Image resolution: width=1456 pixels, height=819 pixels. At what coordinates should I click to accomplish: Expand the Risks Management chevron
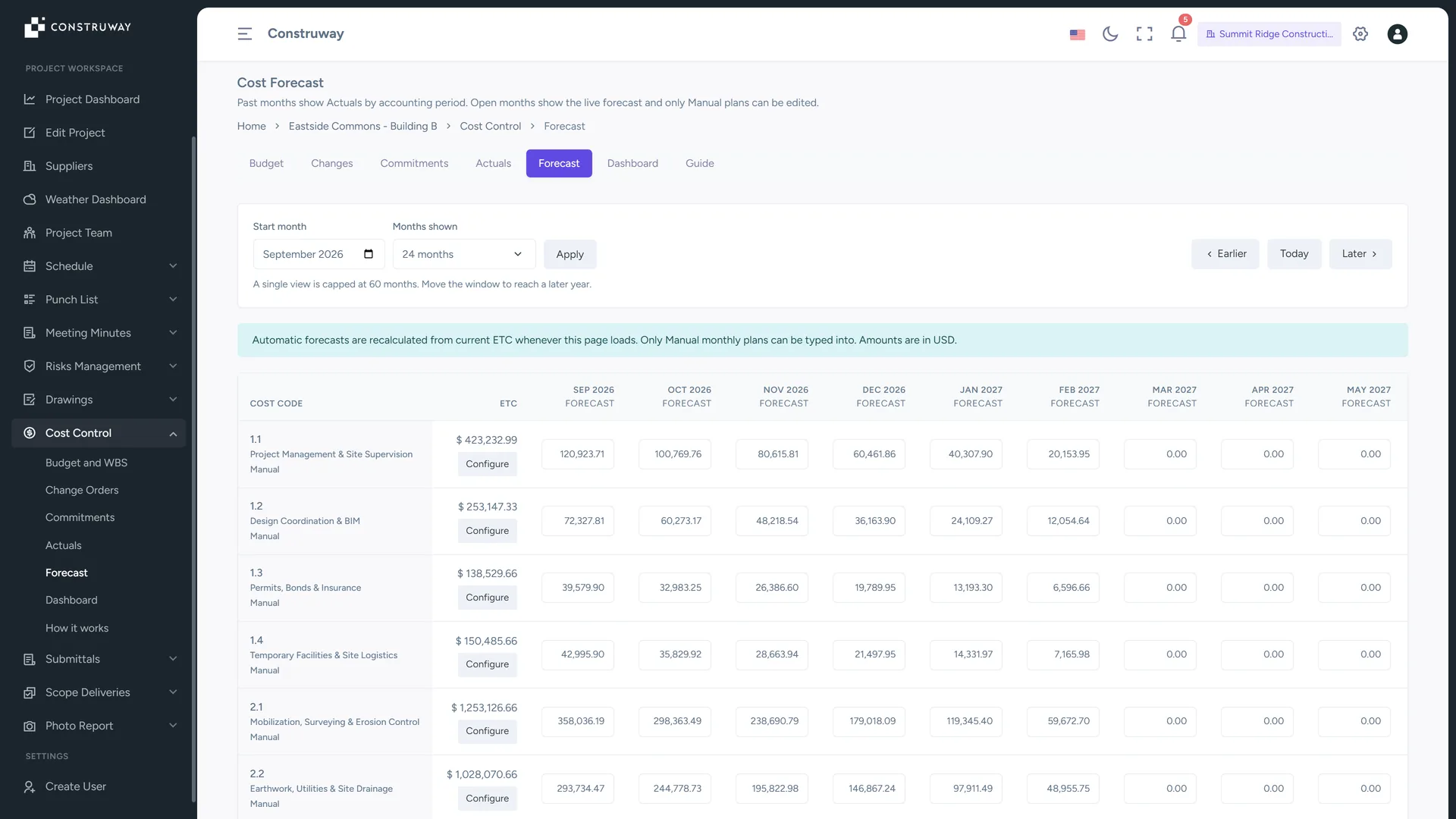(173, 366)
